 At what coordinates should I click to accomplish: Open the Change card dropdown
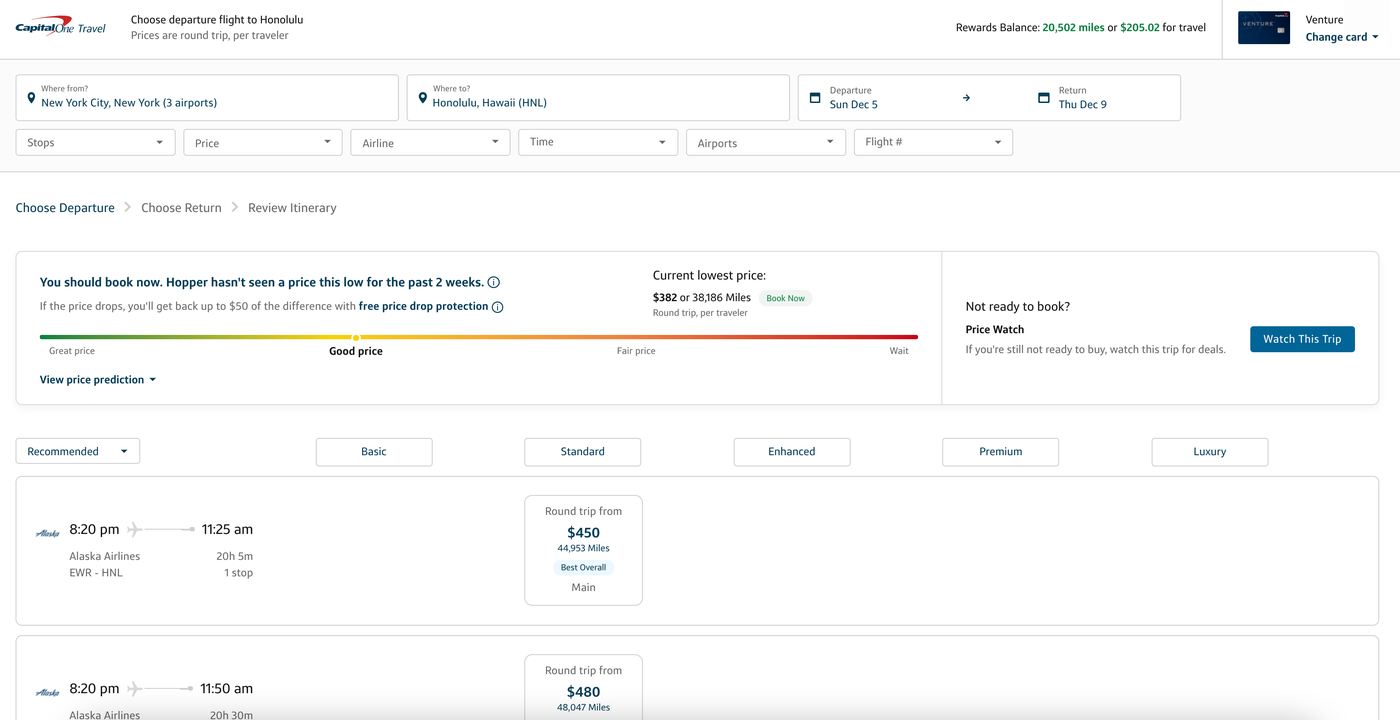tap(1341, 36)
